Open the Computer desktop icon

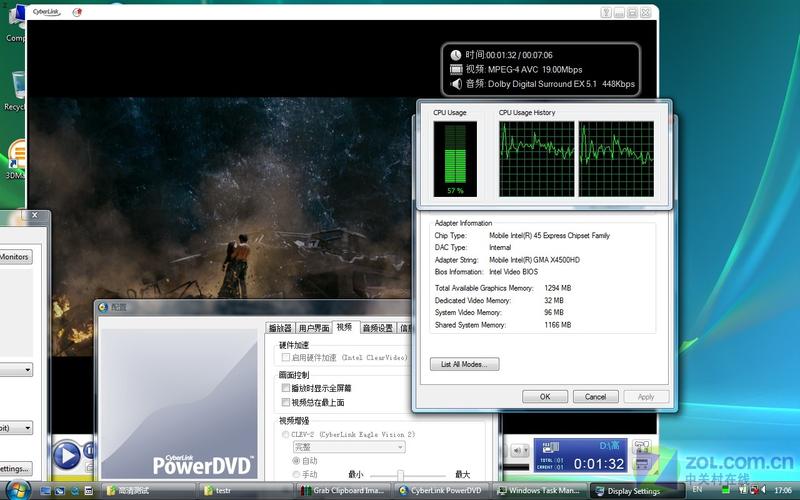[x=15, y=23]
